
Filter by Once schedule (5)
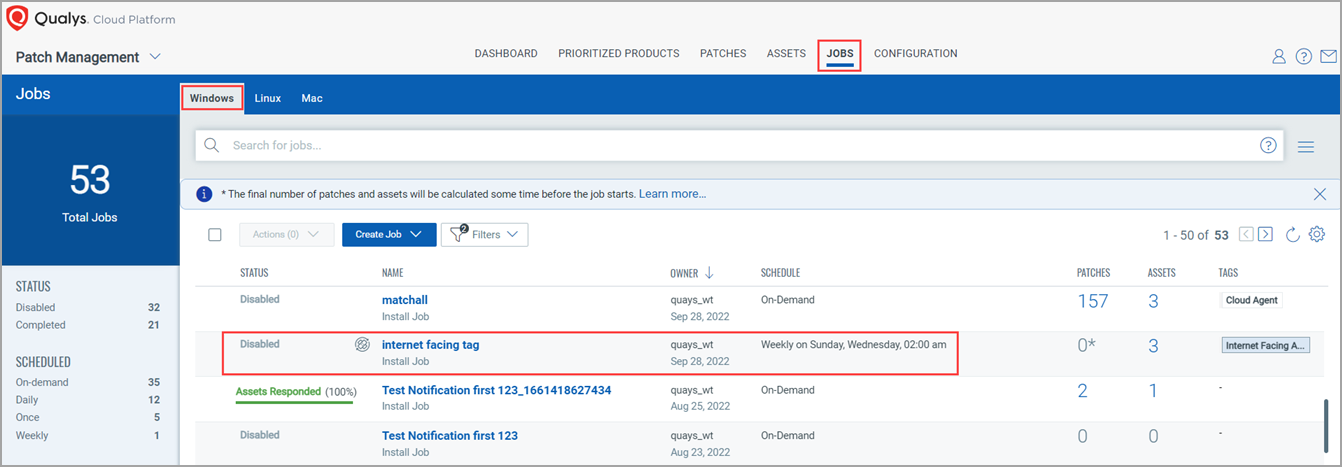tap(88, 417)
